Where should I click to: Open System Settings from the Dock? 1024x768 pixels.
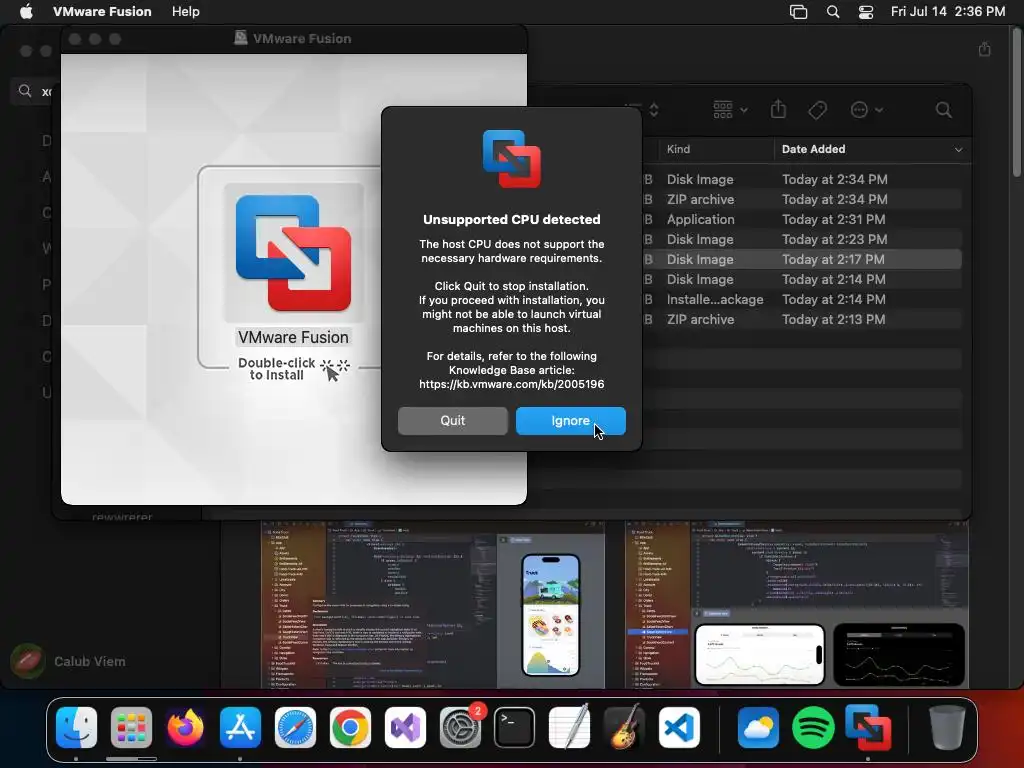coord(460,727)
